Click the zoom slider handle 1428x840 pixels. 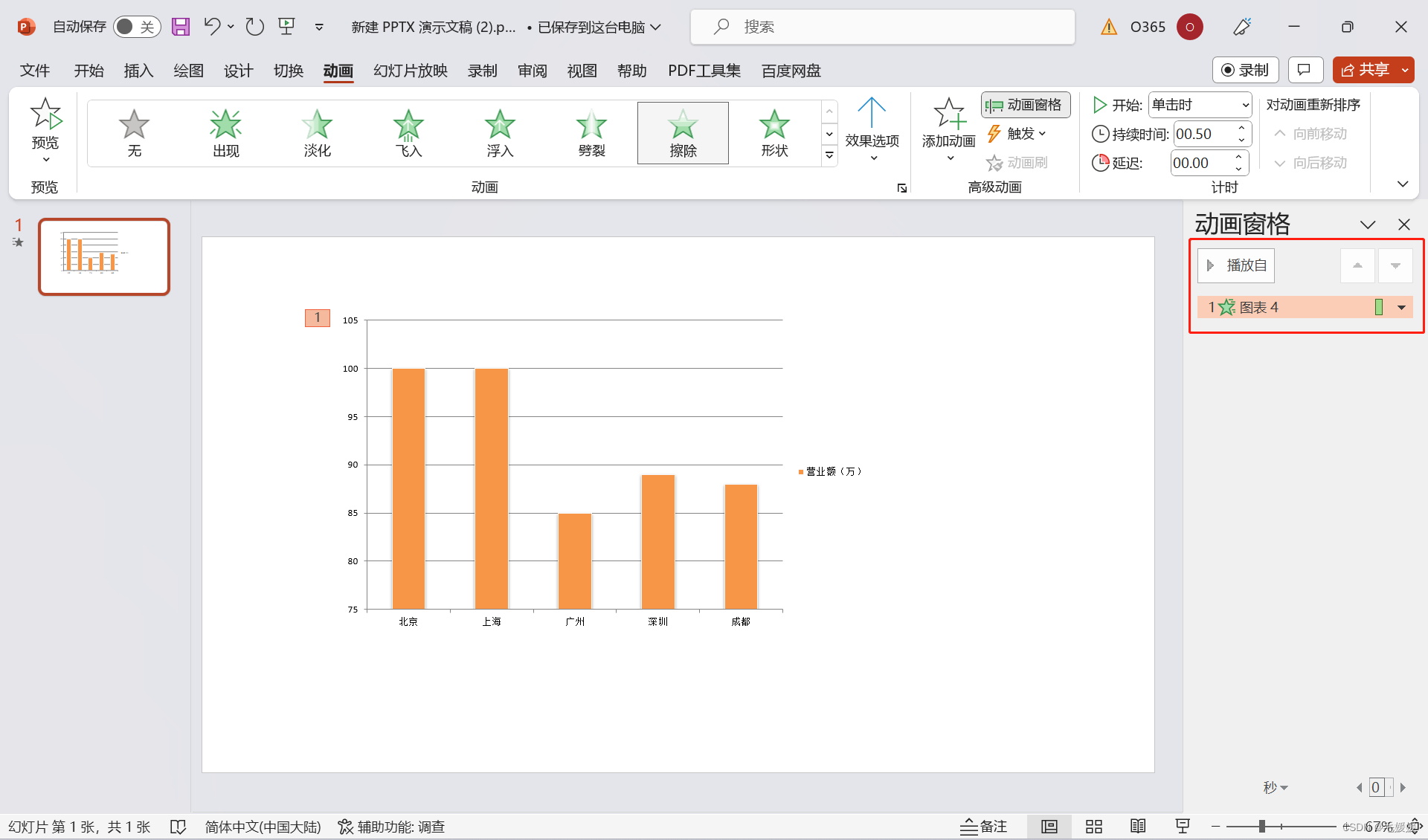click(1261, 827)
